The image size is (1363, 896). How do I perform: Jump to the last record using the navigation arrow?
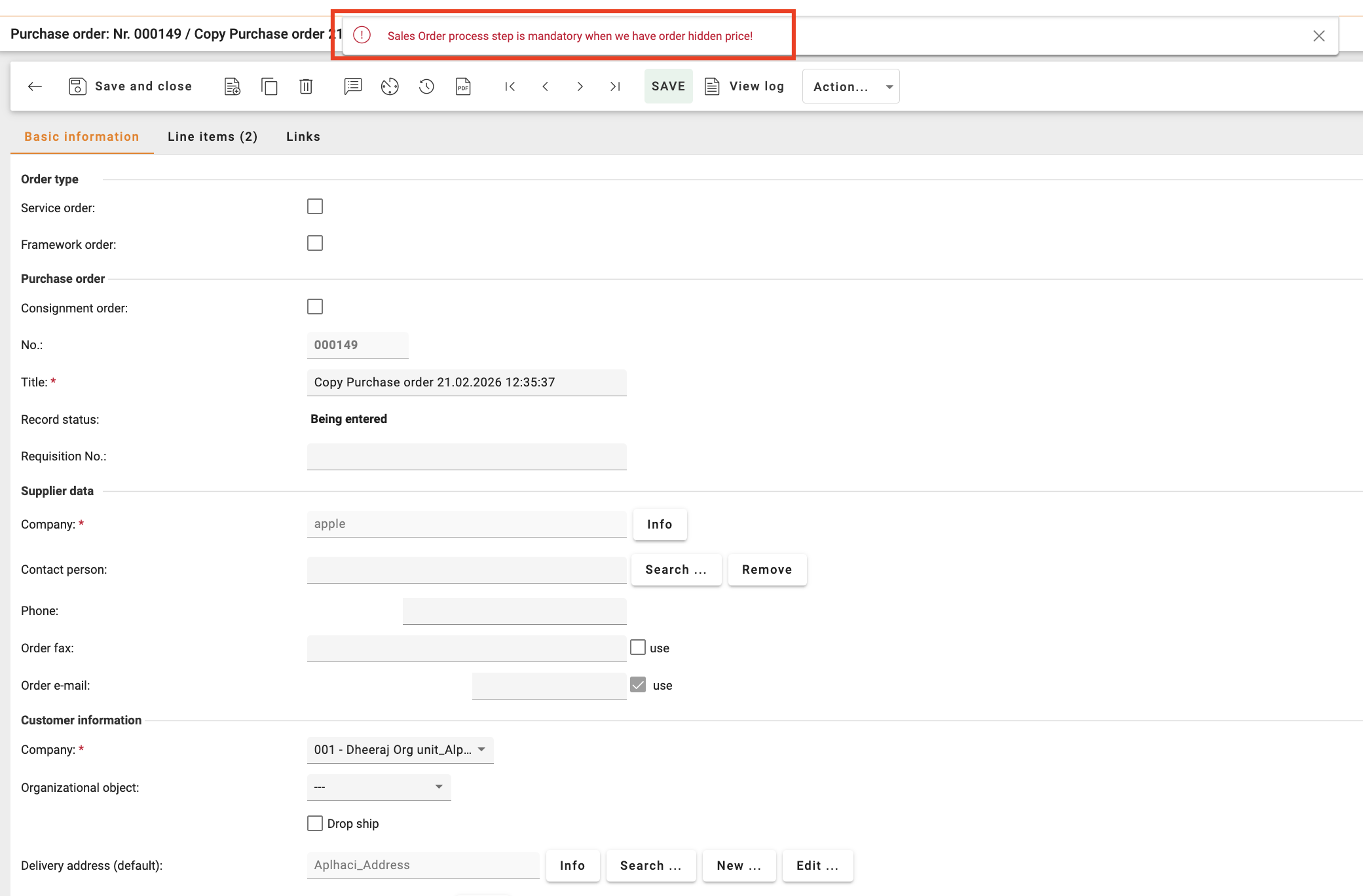pos(614,86)
